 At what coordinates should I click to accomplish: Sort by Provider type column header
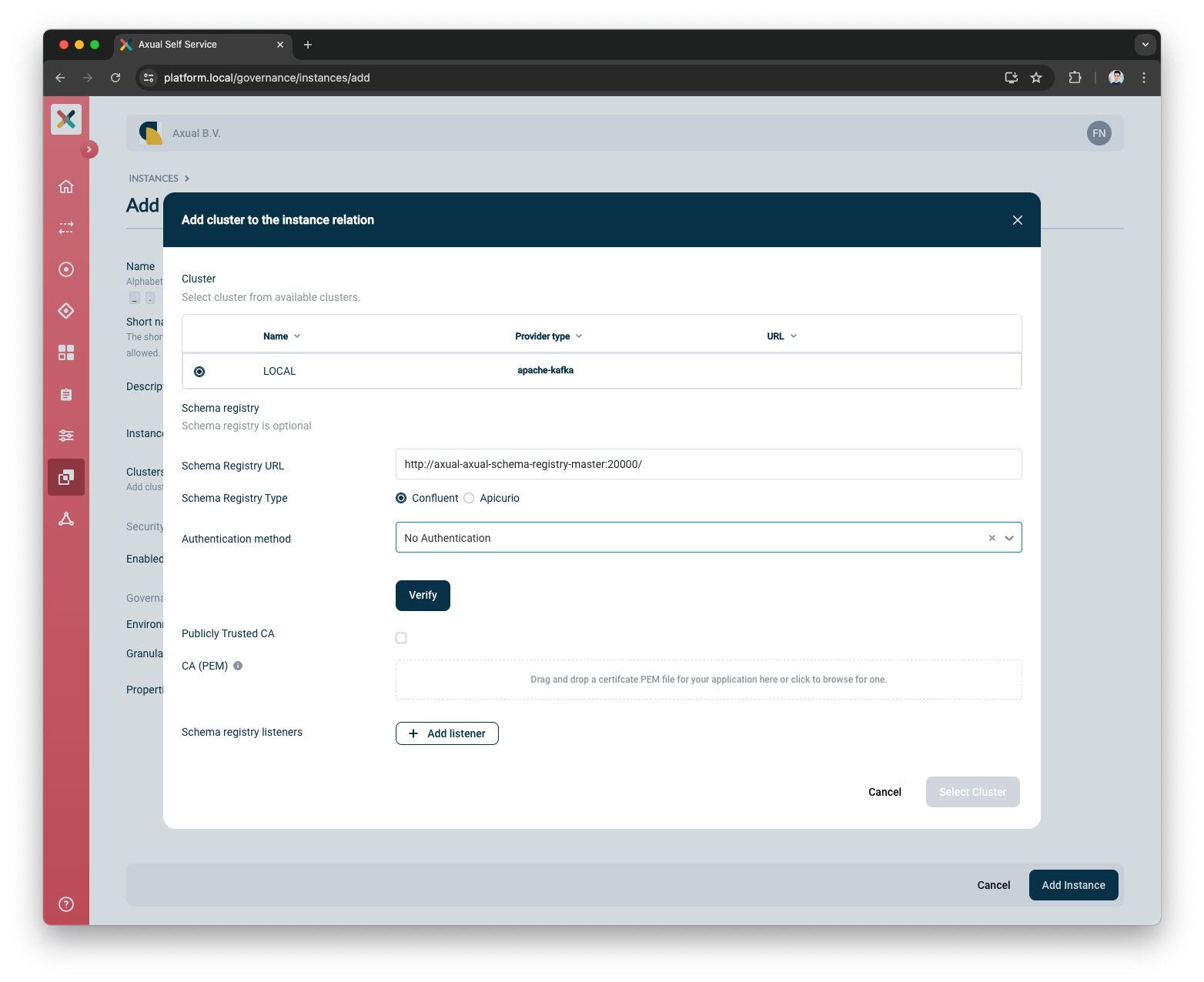[549, 336]
